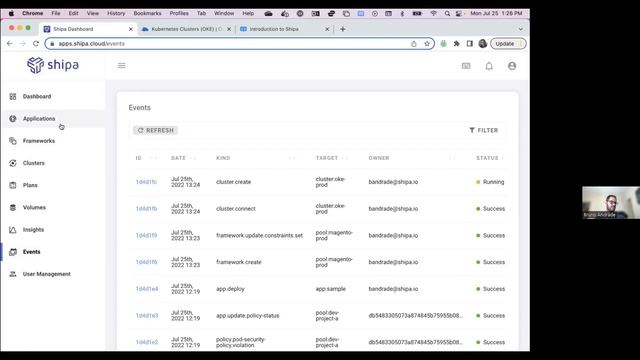Open event 1d4d1fc link

click(x=146, y=182)
